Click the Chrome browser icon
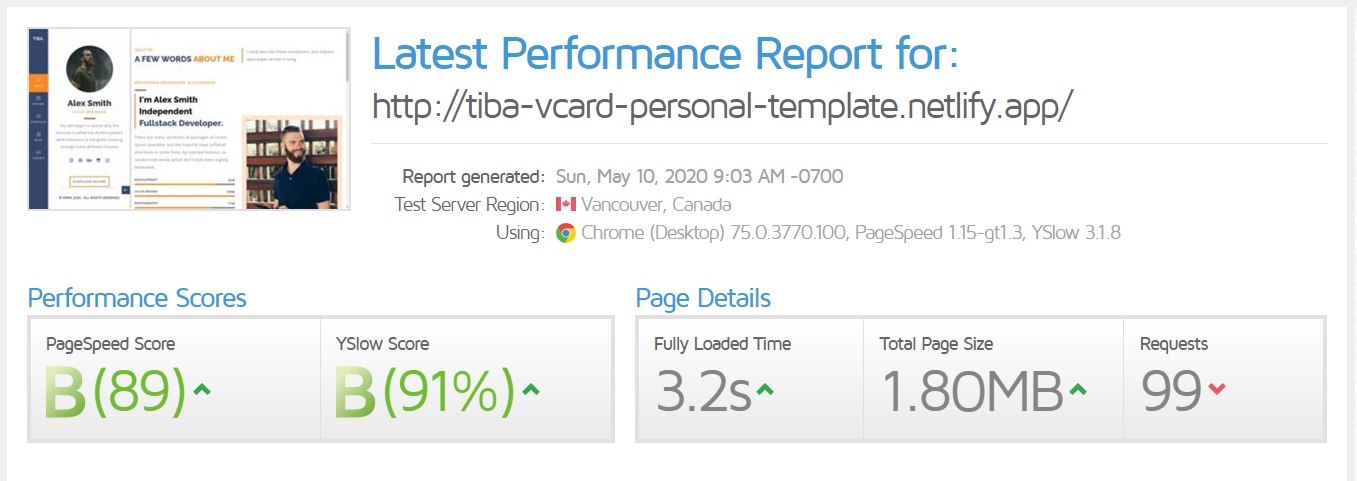1357x481 pixels. [x=566, y=233]
